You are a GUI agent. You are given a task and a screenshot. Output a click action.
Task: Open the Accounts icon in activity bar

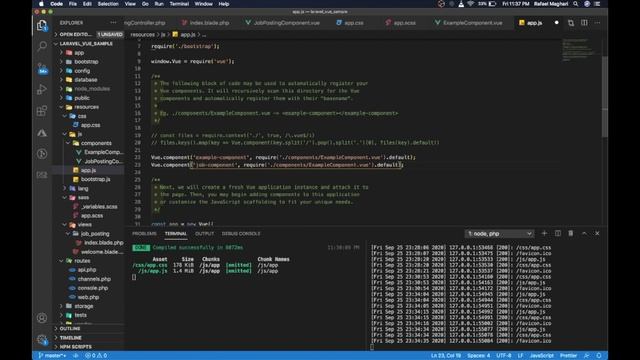click(42, 318)
